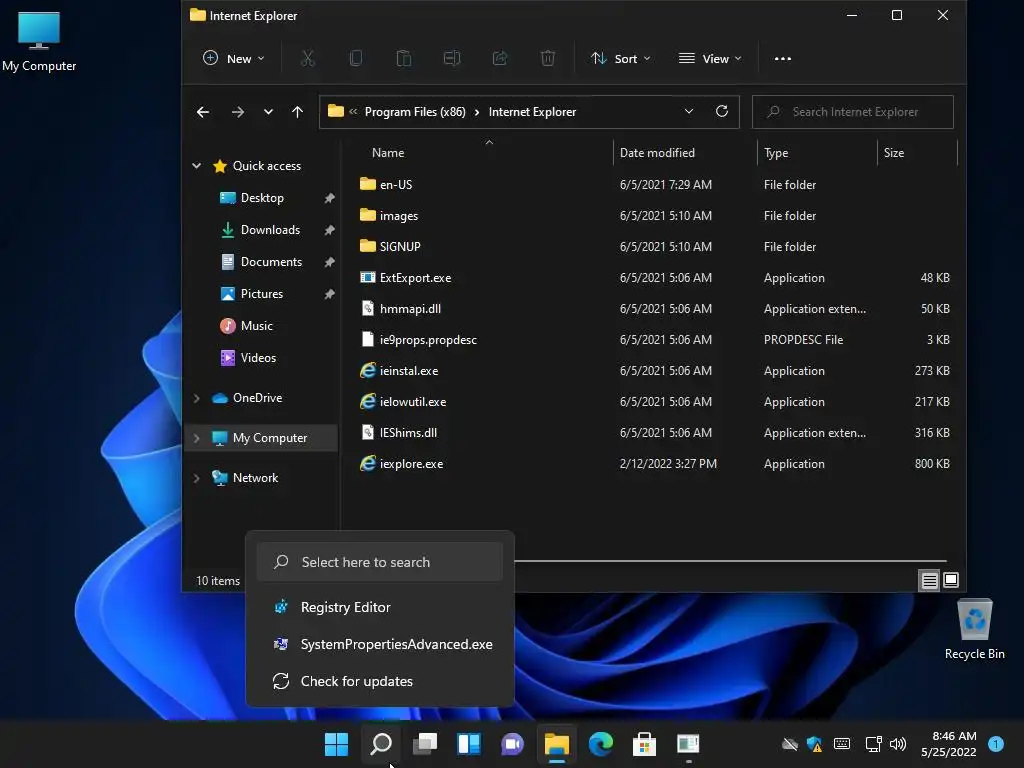
Task: Open the See more ellipsis menu
Action: [782, 59]
